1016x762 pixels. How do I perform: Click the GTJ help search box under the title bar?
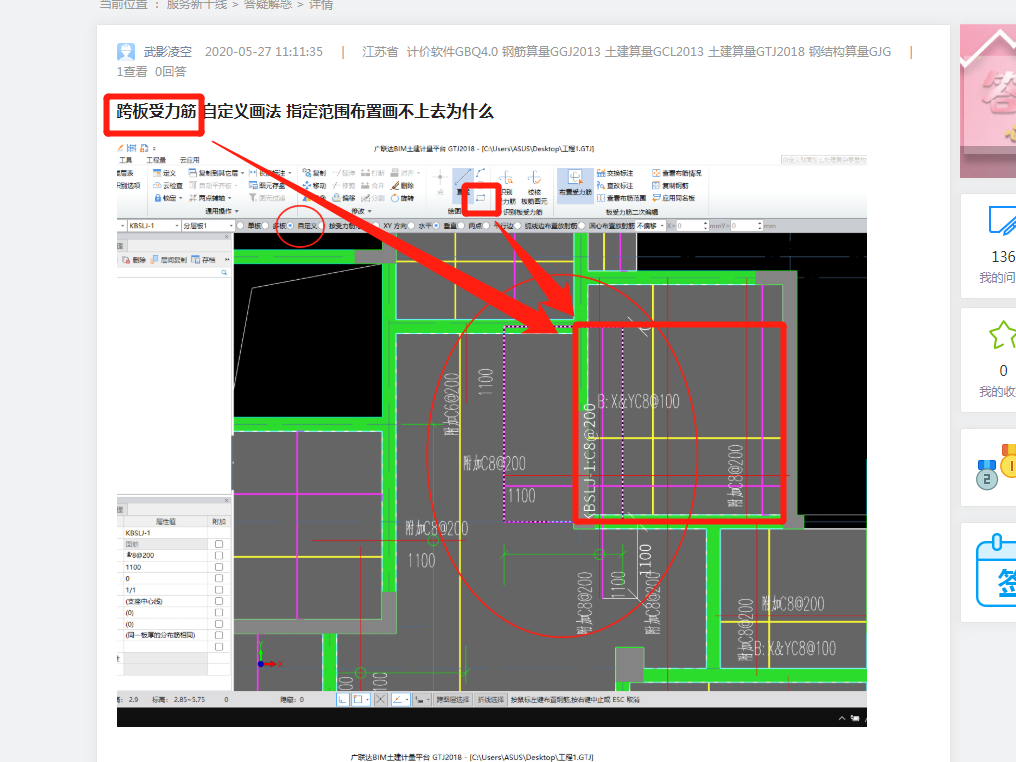tap(824, 159)
